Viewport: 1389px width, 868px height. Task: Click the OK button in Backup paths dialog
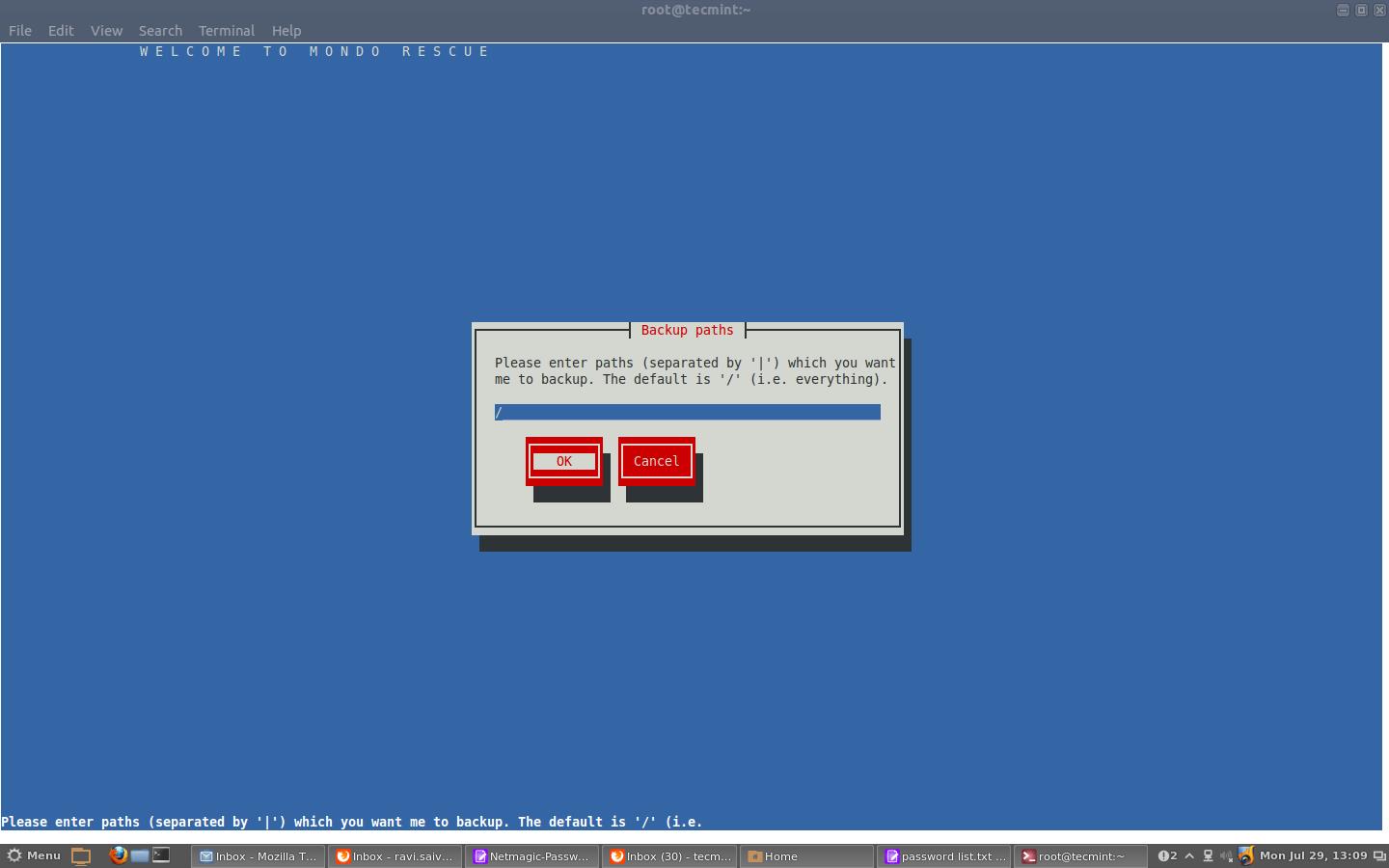(564, 461)
